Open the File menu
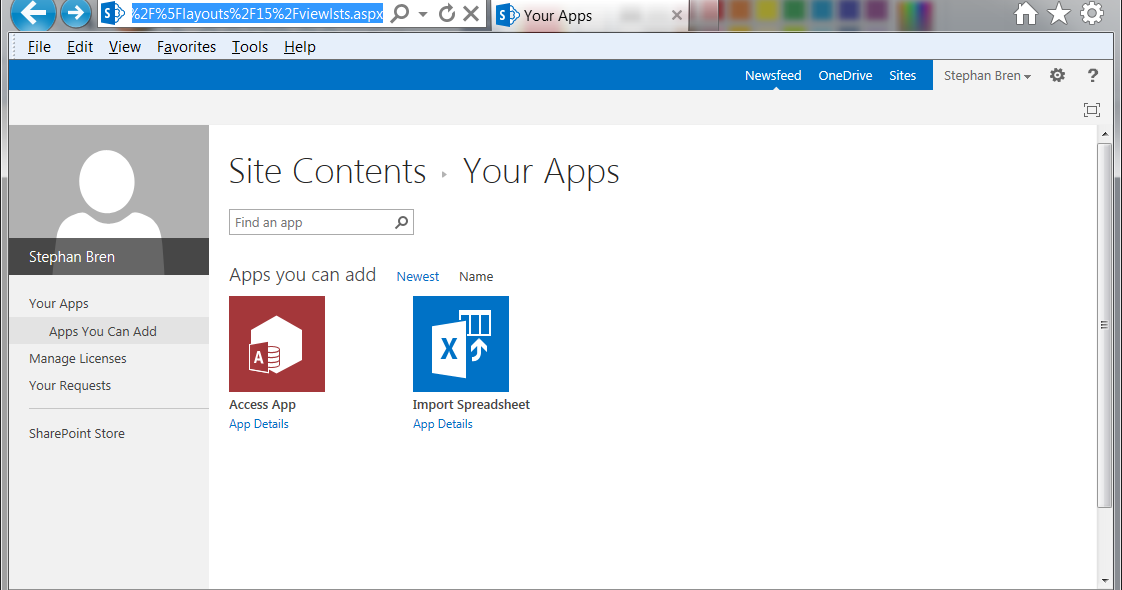1122x590 pixels. pos(39,46)
